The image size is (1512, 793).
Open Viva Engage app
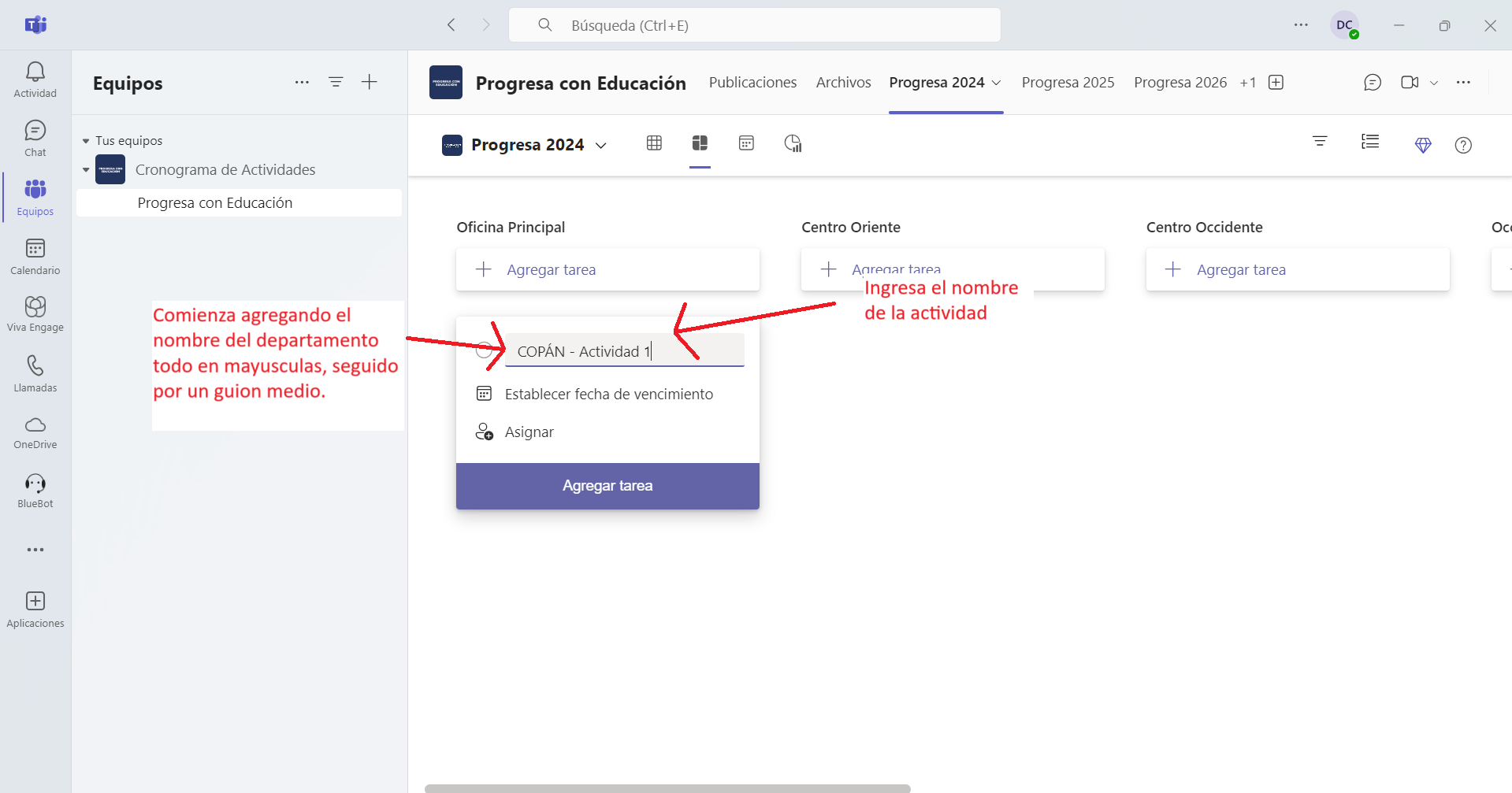point(35,314)
